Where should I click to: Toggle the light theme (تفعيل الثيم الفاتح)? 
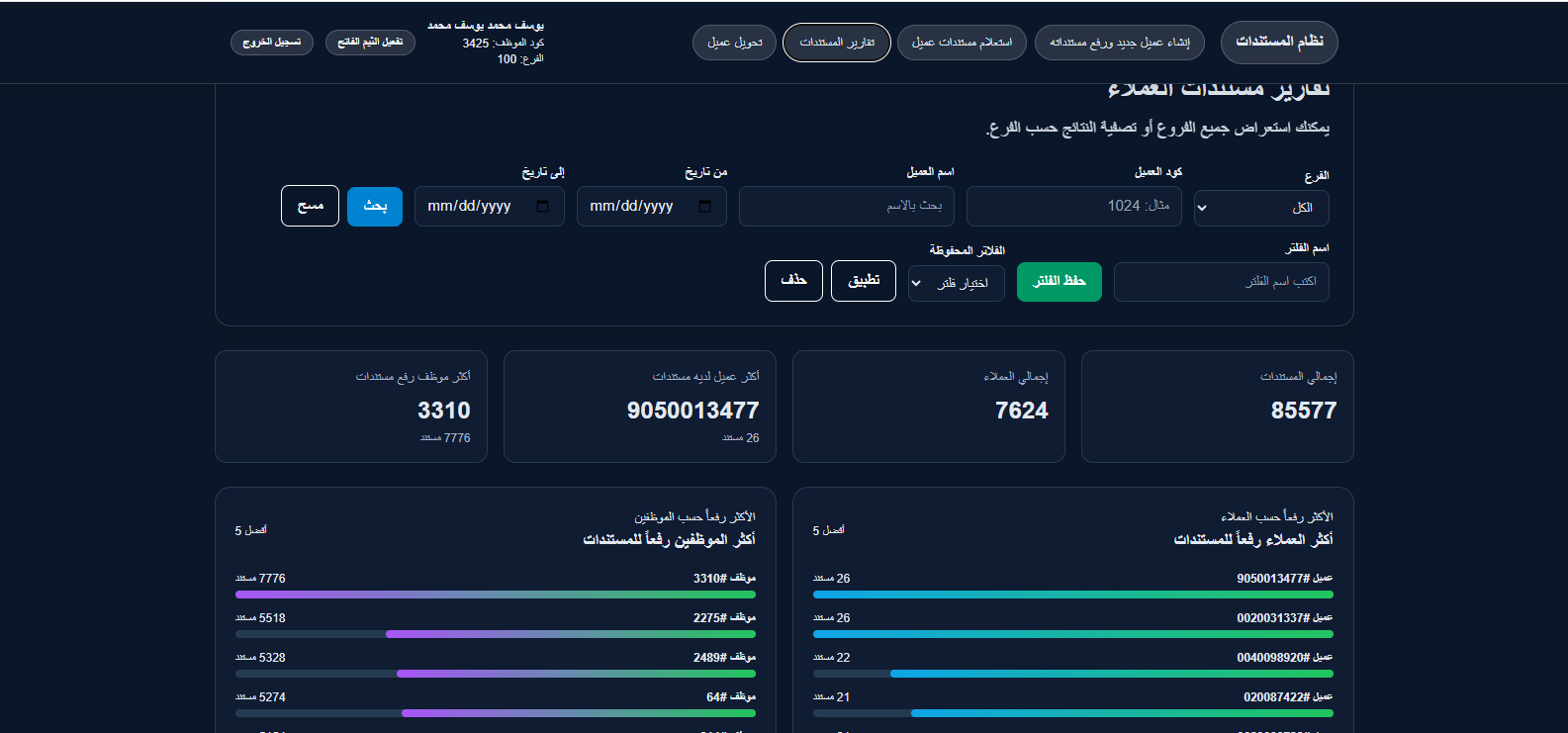tap(370, 43)
